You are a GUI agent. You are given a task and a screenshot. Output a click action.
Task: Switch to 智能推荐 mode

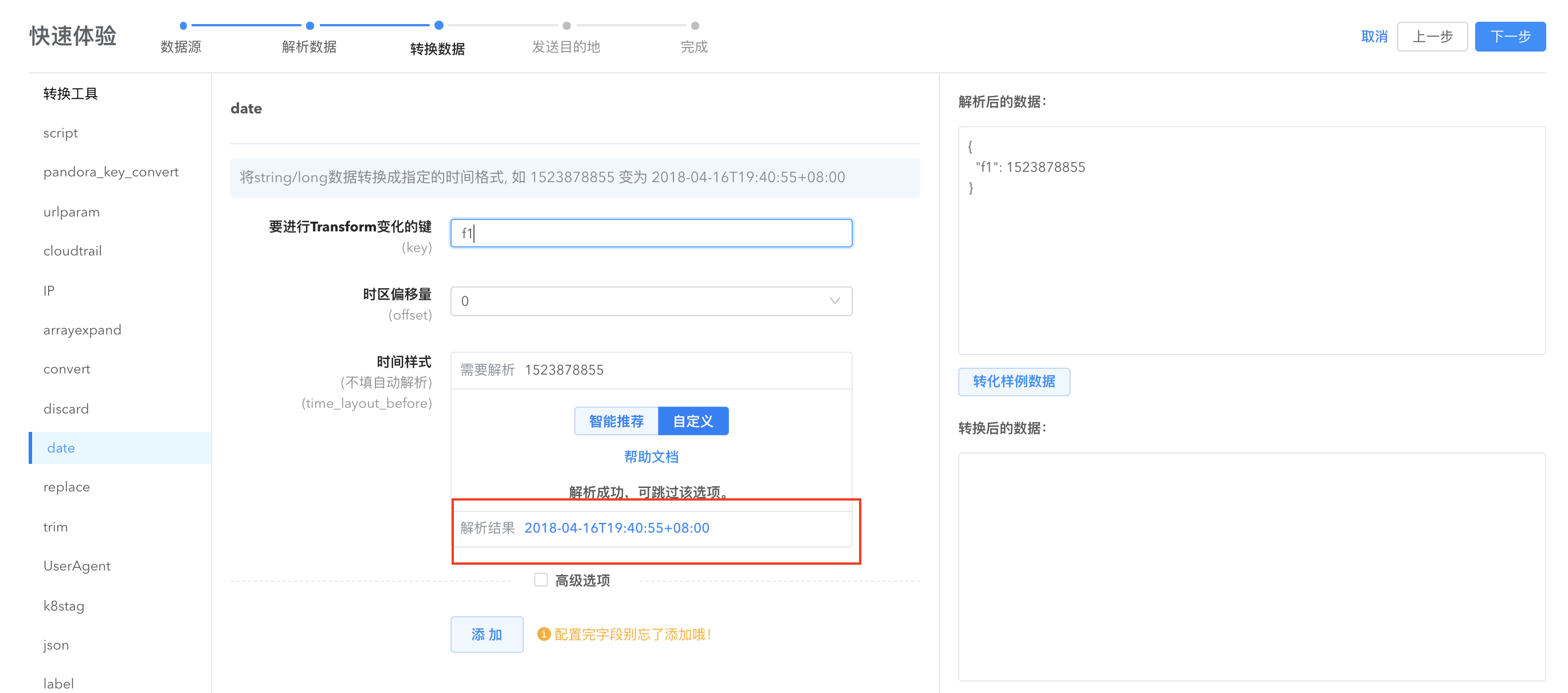click(616, 420)
